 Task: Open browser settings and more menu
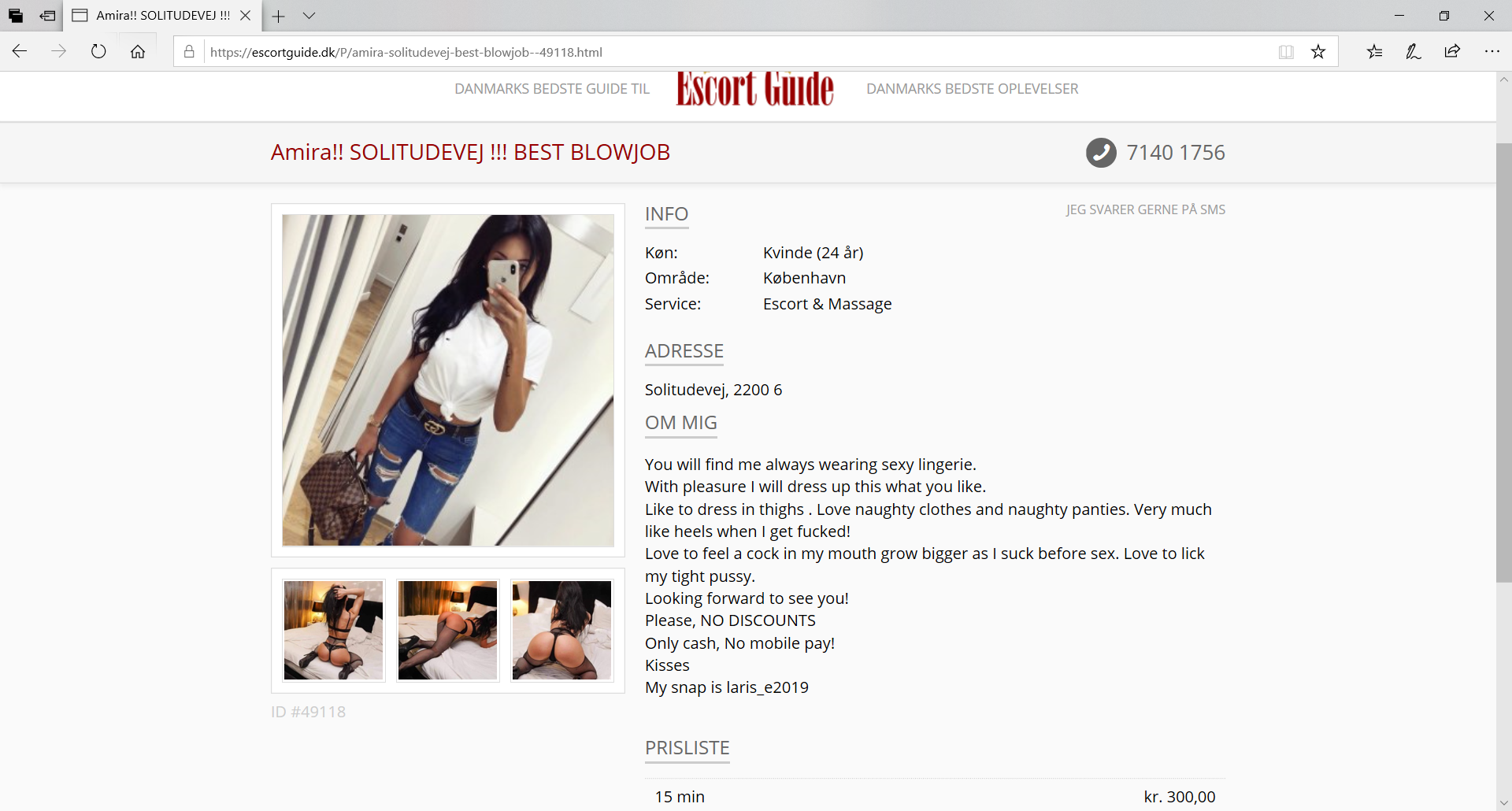click(x=1492, y=52)
